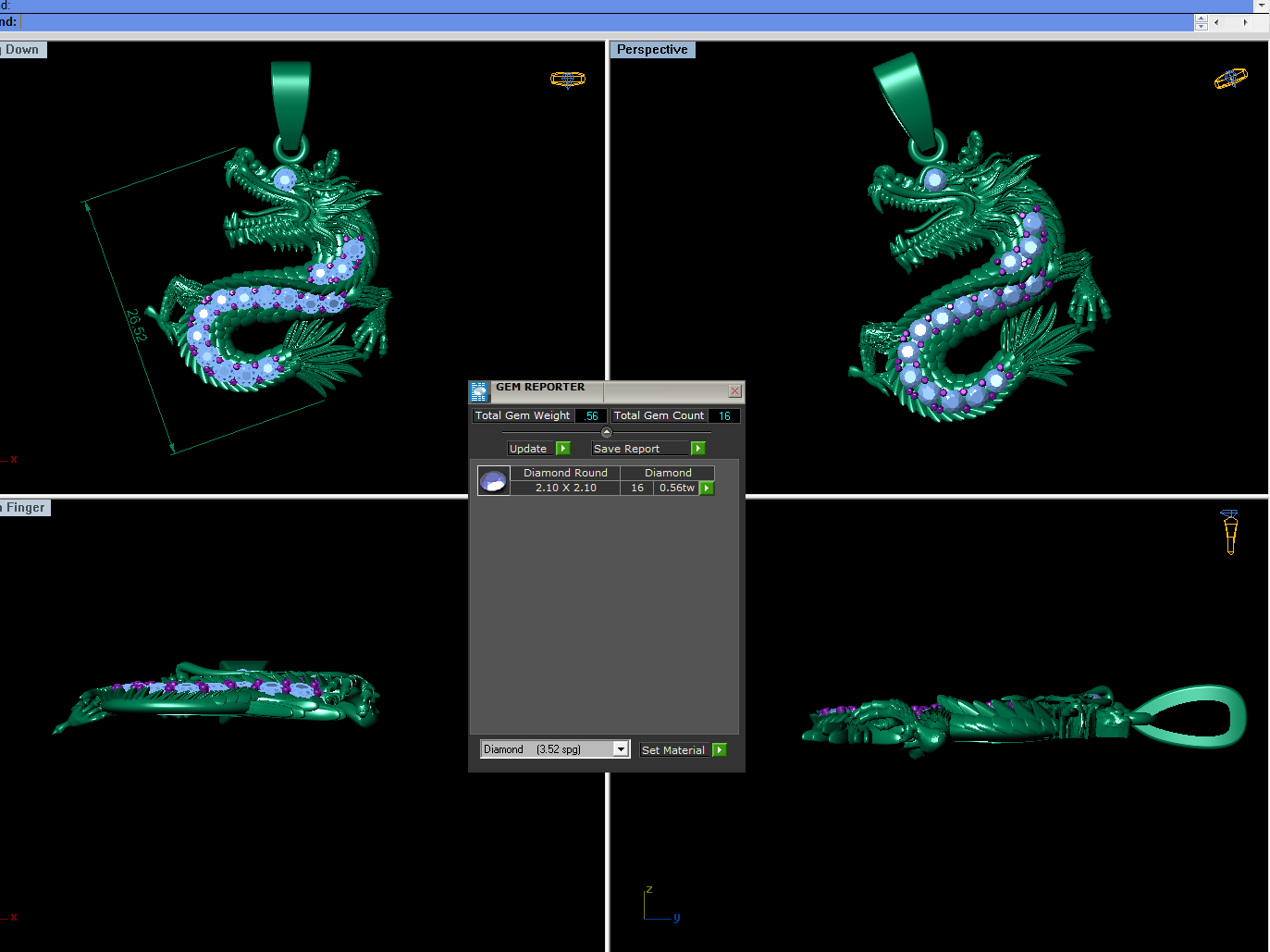Click the orange ring icon in Down viewport
Screen dimensions: 1270x952
click(568, 80)
